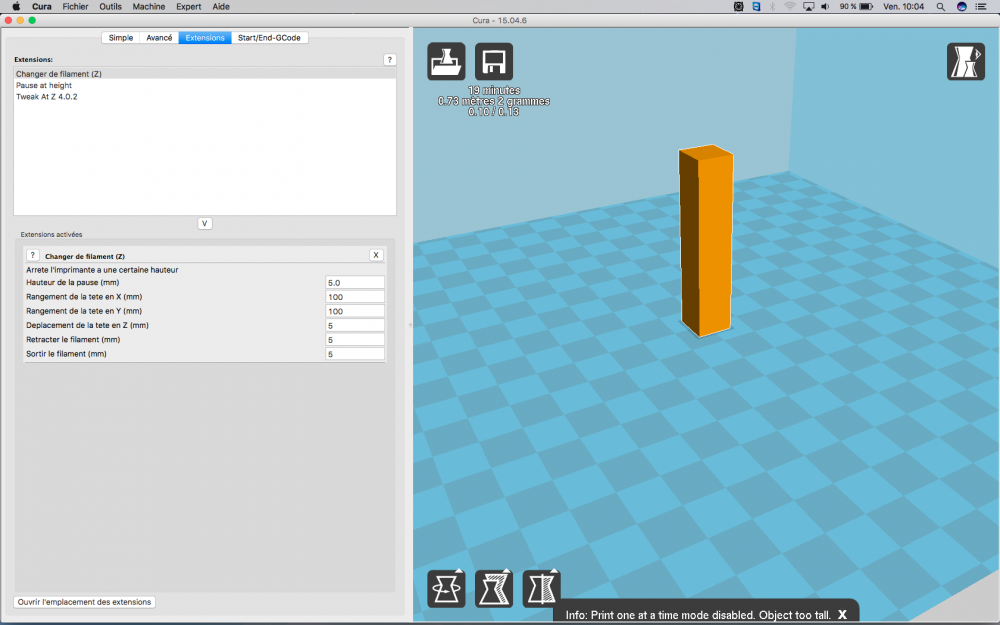1000x625 pixels.
Task: Open the Aide menu
Action: (x=221, y=6)
